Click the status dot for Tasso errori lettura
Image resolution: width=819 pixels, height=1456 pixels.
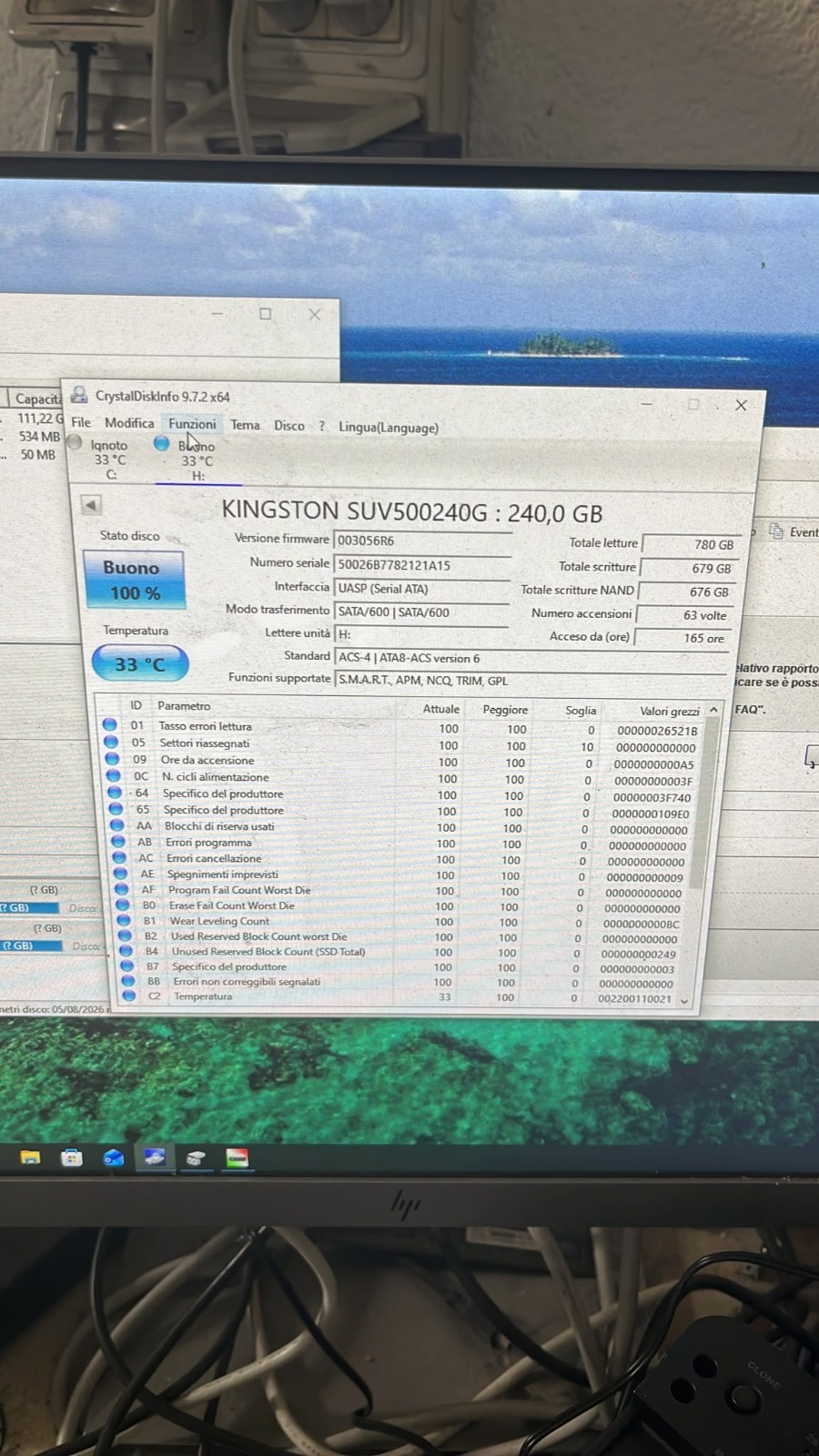coord(110,725)
